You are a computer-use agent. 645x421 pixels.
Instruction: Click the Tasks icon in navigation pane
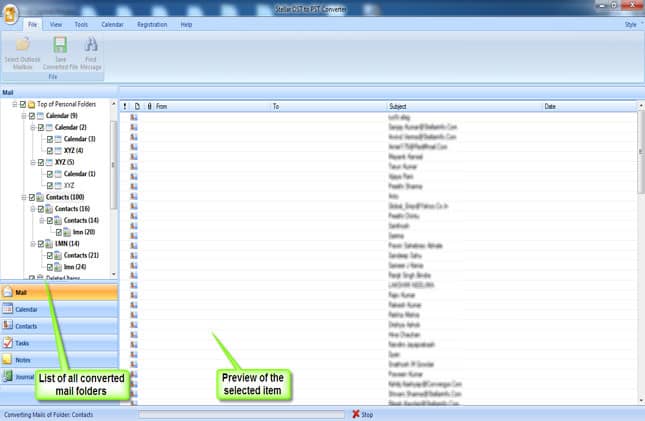pyautogui.click(x=8, y=342)
